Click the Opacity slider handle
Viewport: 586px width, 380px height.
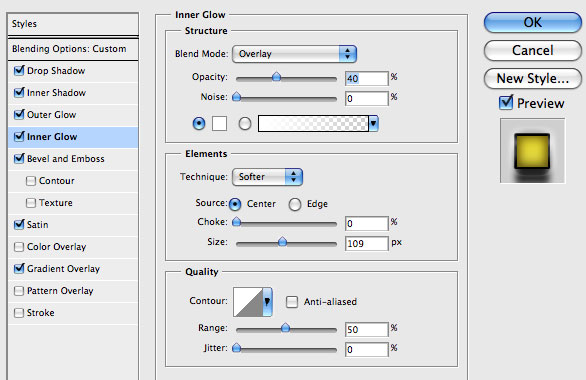pyautogui.click(x=277, y=77)
